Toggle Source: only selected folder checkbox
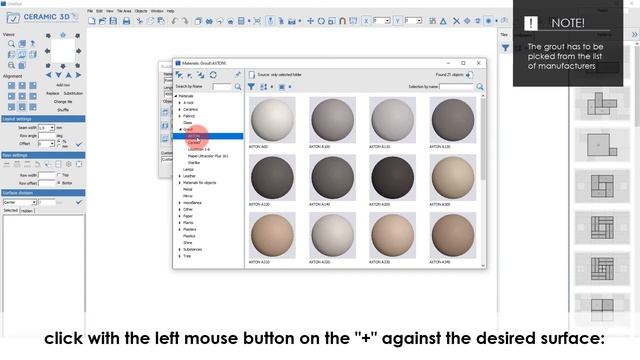The width and height of the screenshot is (640, 360). [252, 75]
